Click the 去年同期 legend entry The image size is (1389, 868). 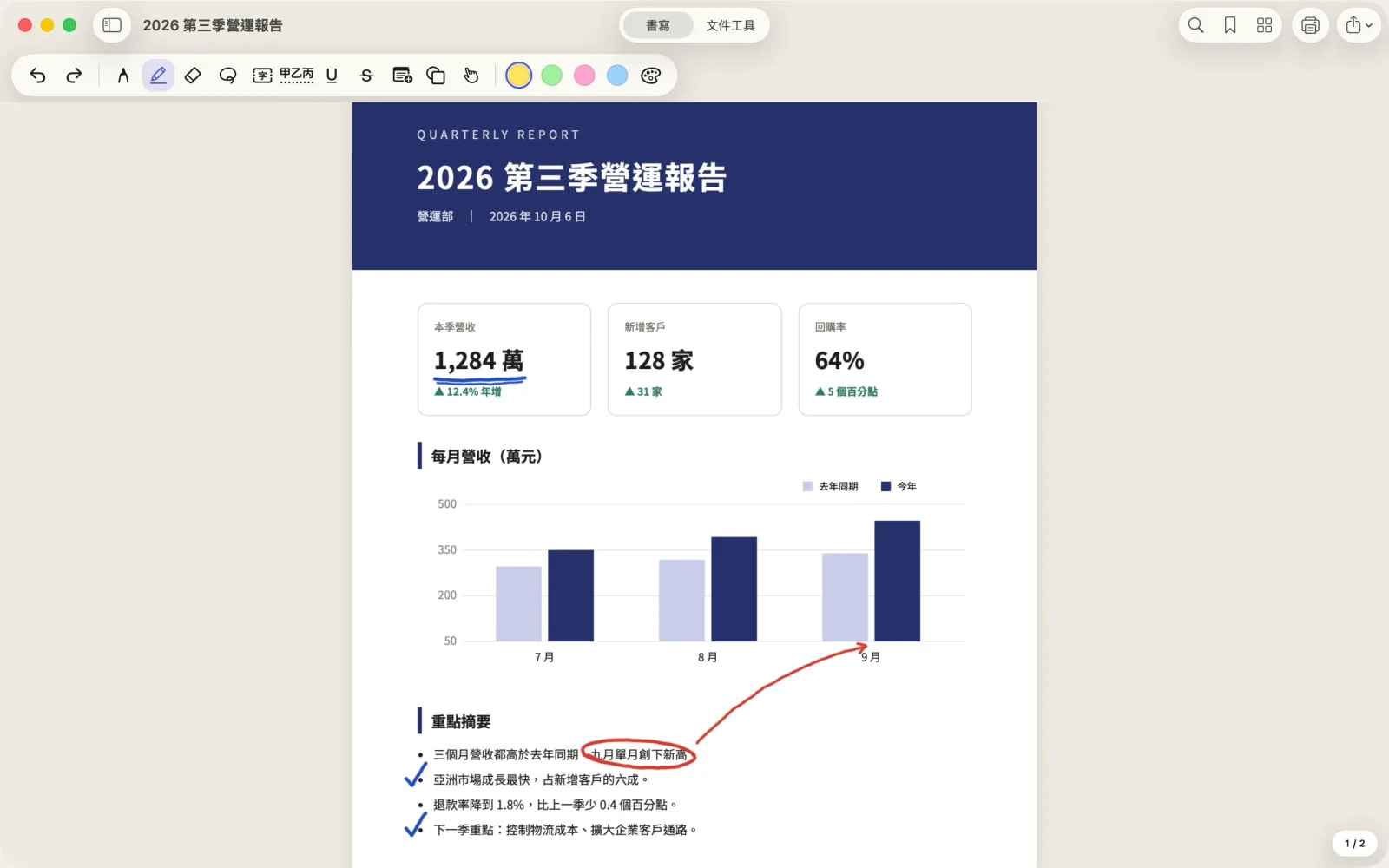830,486
